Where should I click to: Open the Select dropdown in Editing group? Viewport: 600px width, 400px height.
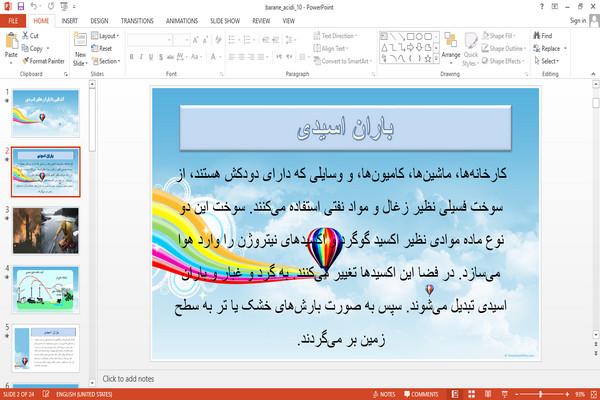click(x=546, y=61)
